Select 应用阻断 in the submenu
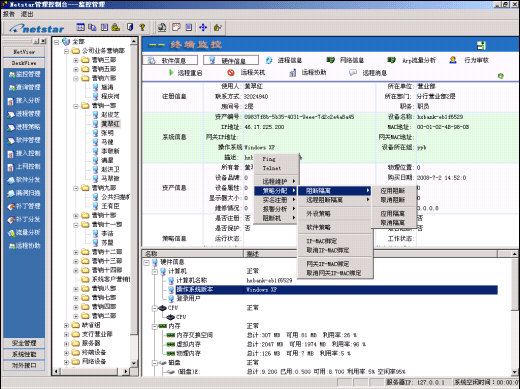The image size is (520, 389). point(393,191)
